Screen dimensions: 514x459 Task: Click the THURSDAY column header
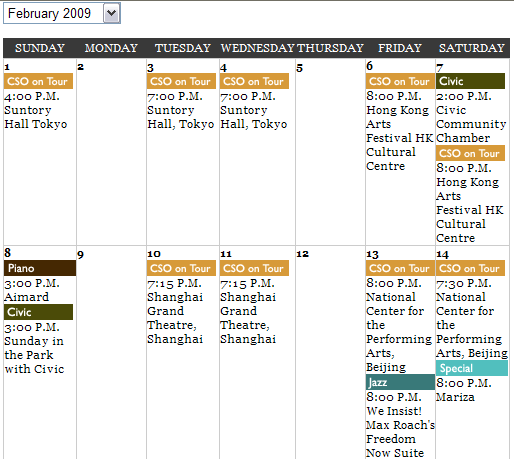click(x=330, y=48)
